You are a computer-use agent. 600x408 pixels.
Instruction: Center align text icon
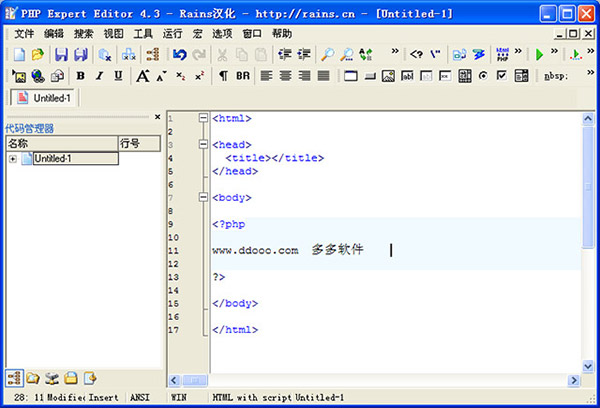[x=285, y=76]
